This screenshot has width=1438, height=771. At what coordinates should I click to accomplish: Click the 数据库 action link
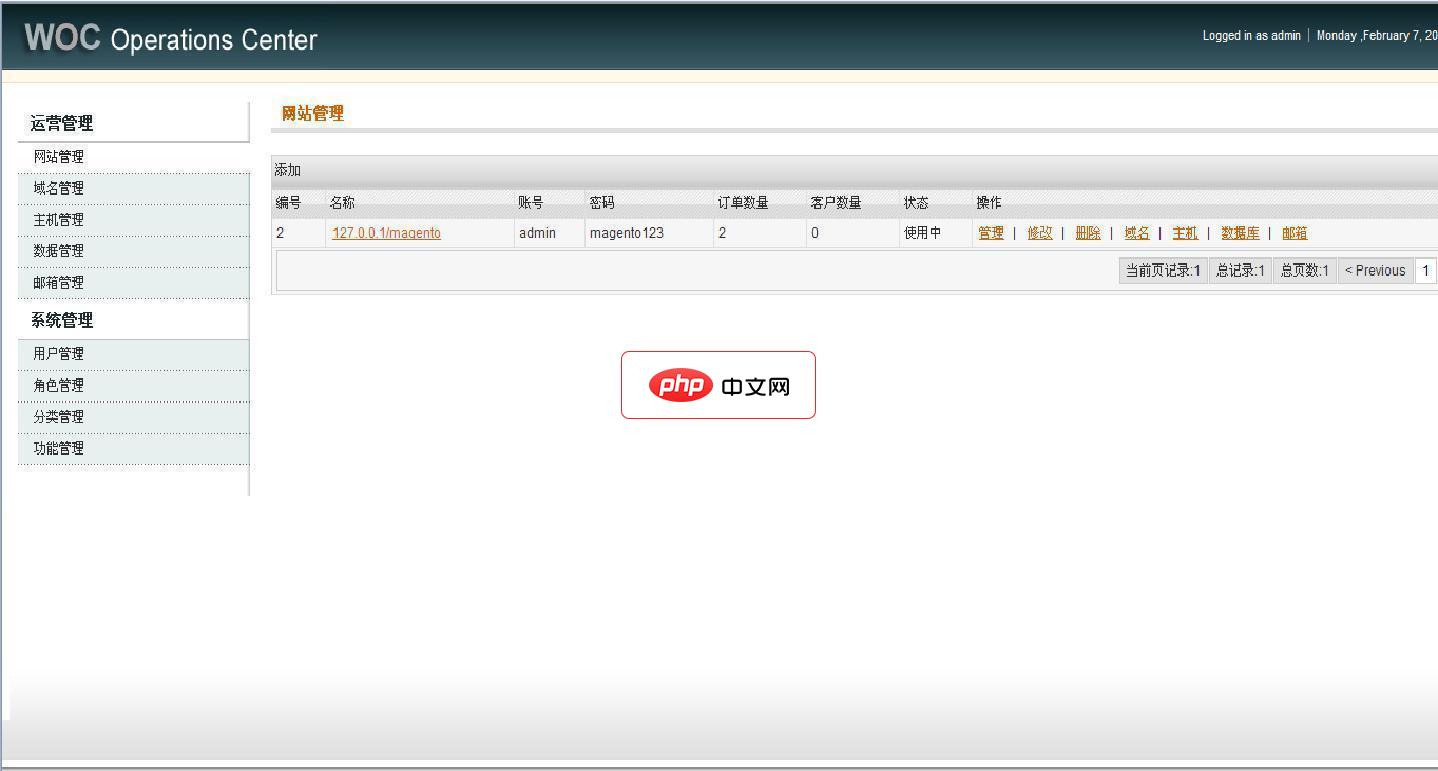point(1240,233)
